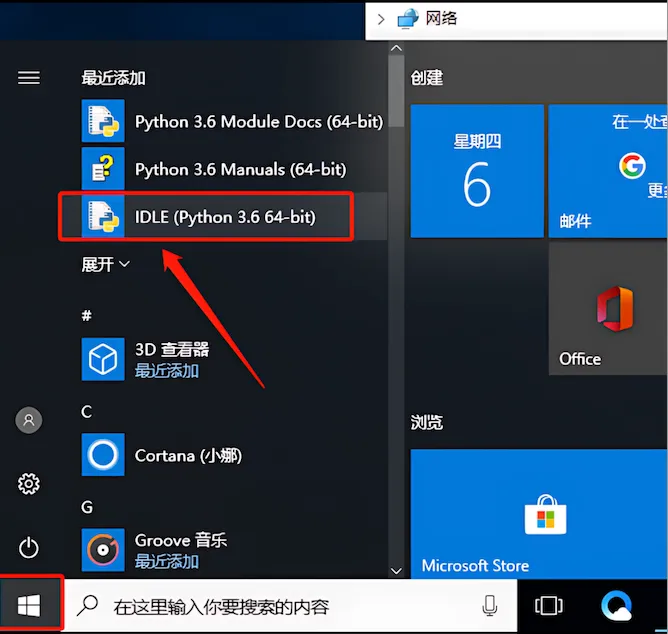668x634 pixels.
Task: Click the 网络 network icon in address bar
Action: coord(408,19)
